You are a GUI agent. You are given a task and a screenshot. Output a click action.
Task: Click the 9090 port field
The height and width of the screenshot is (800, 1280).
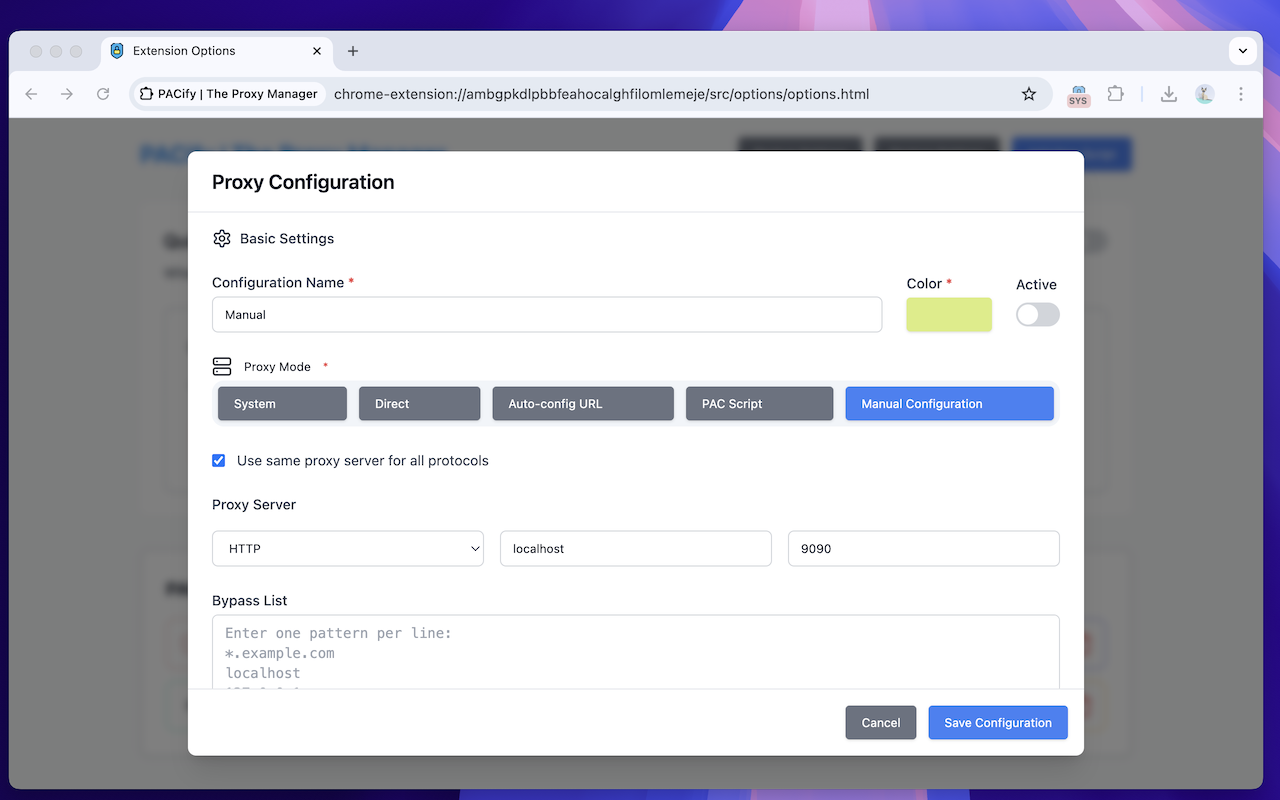pos(924,549)
